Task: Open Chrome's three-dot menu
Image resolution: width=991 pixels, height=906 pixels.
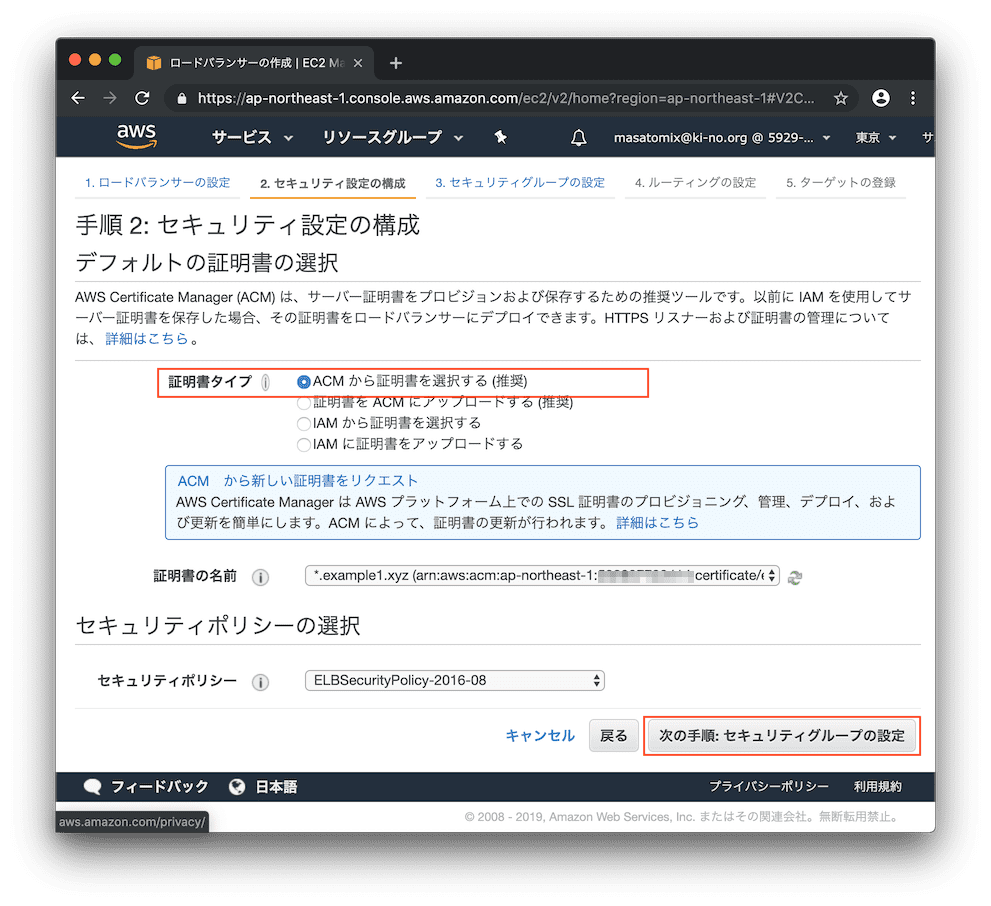Action: pyautogui.click(x=913, y=98)
